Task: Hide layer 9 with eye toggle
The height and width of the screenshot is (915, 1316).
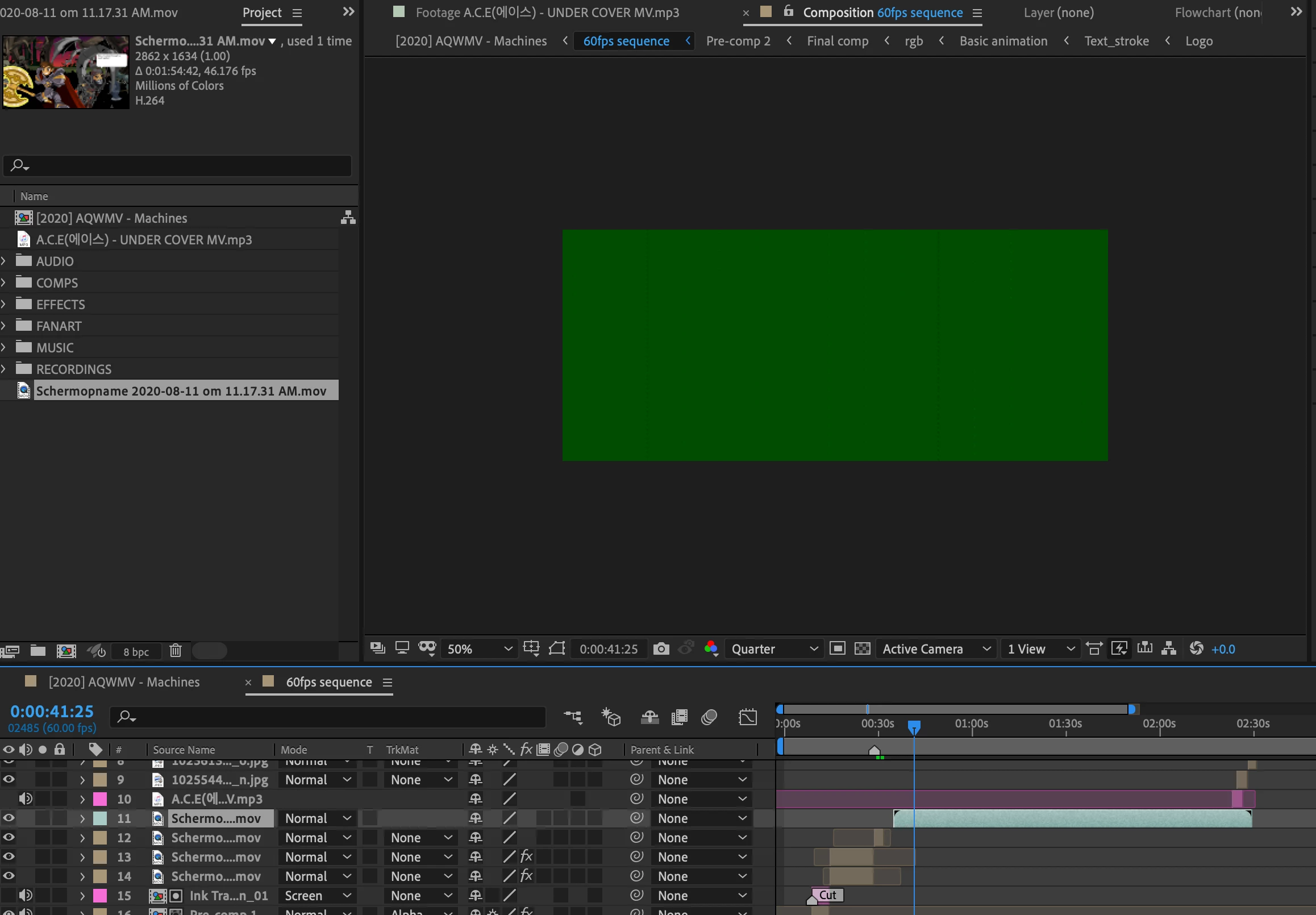Action: click(9, 779)
